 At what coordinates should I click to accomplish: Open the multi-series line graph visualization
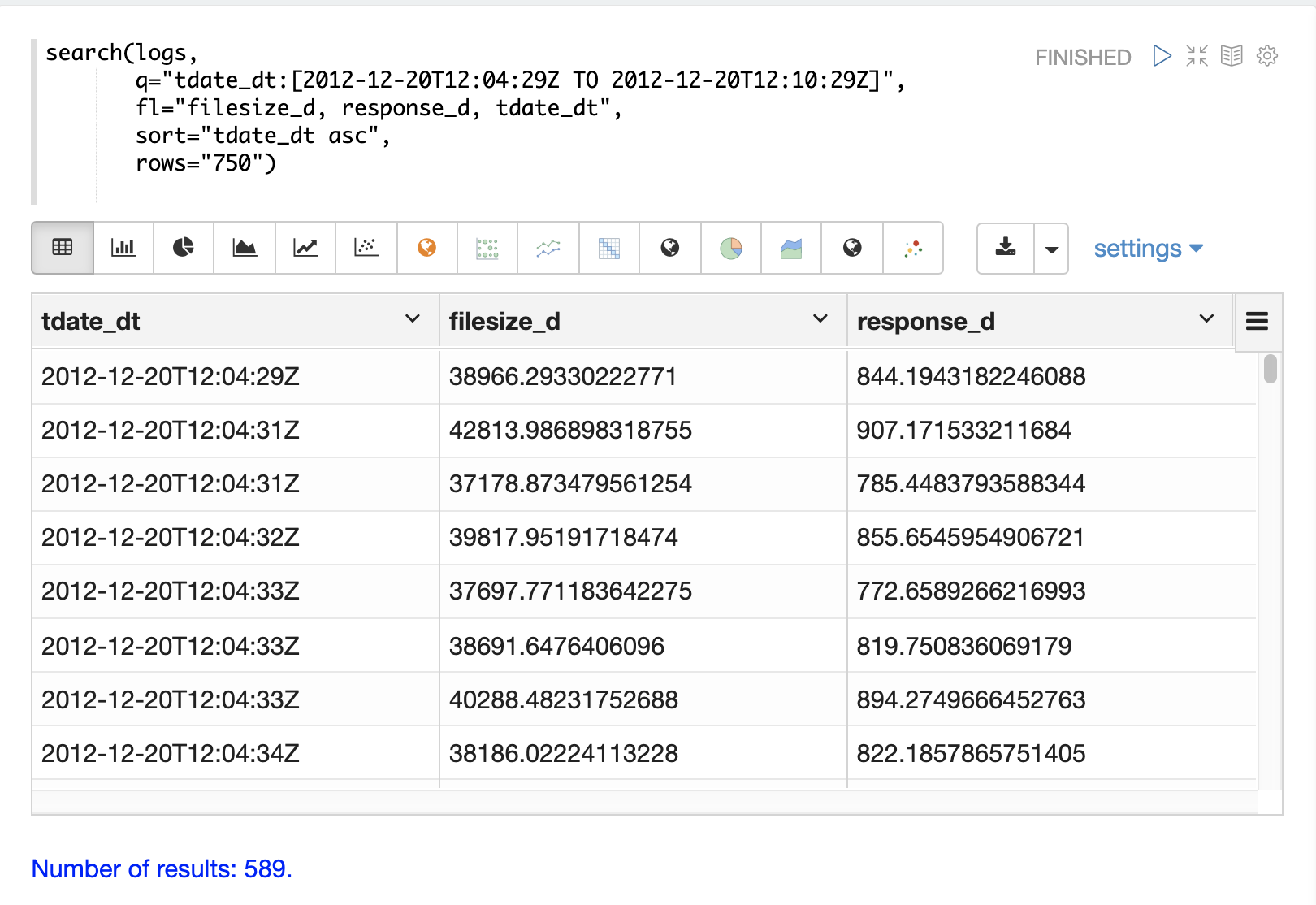548,248
